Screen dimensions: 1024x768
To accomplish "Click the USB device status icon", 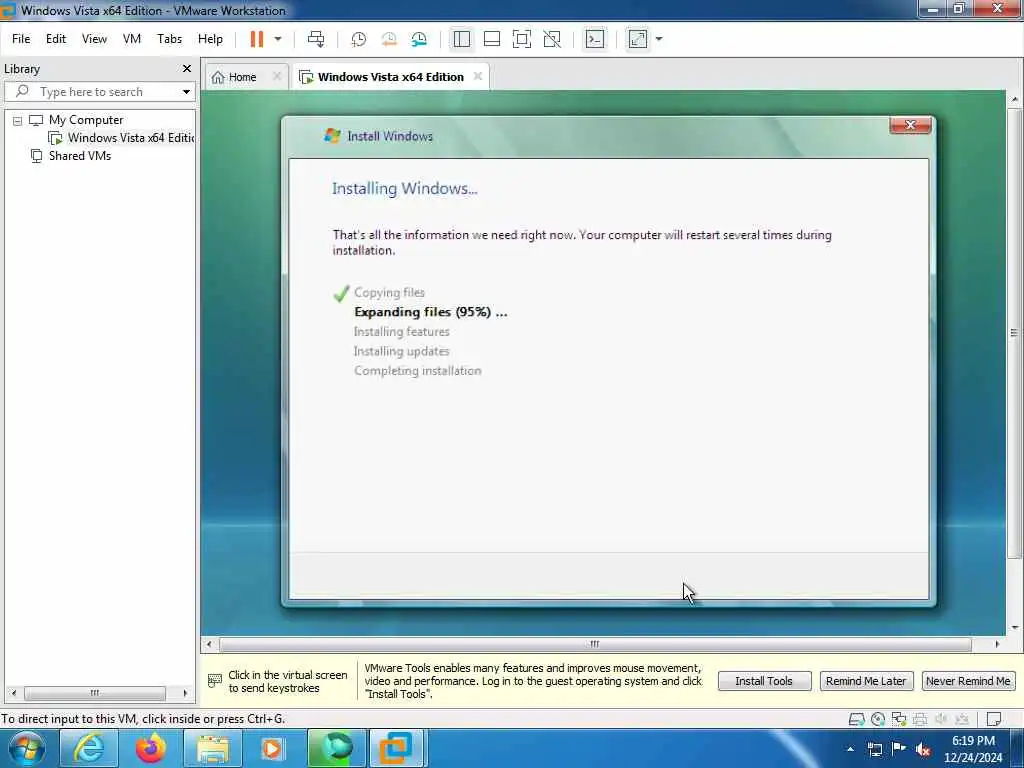I will [x=962, y=720].
